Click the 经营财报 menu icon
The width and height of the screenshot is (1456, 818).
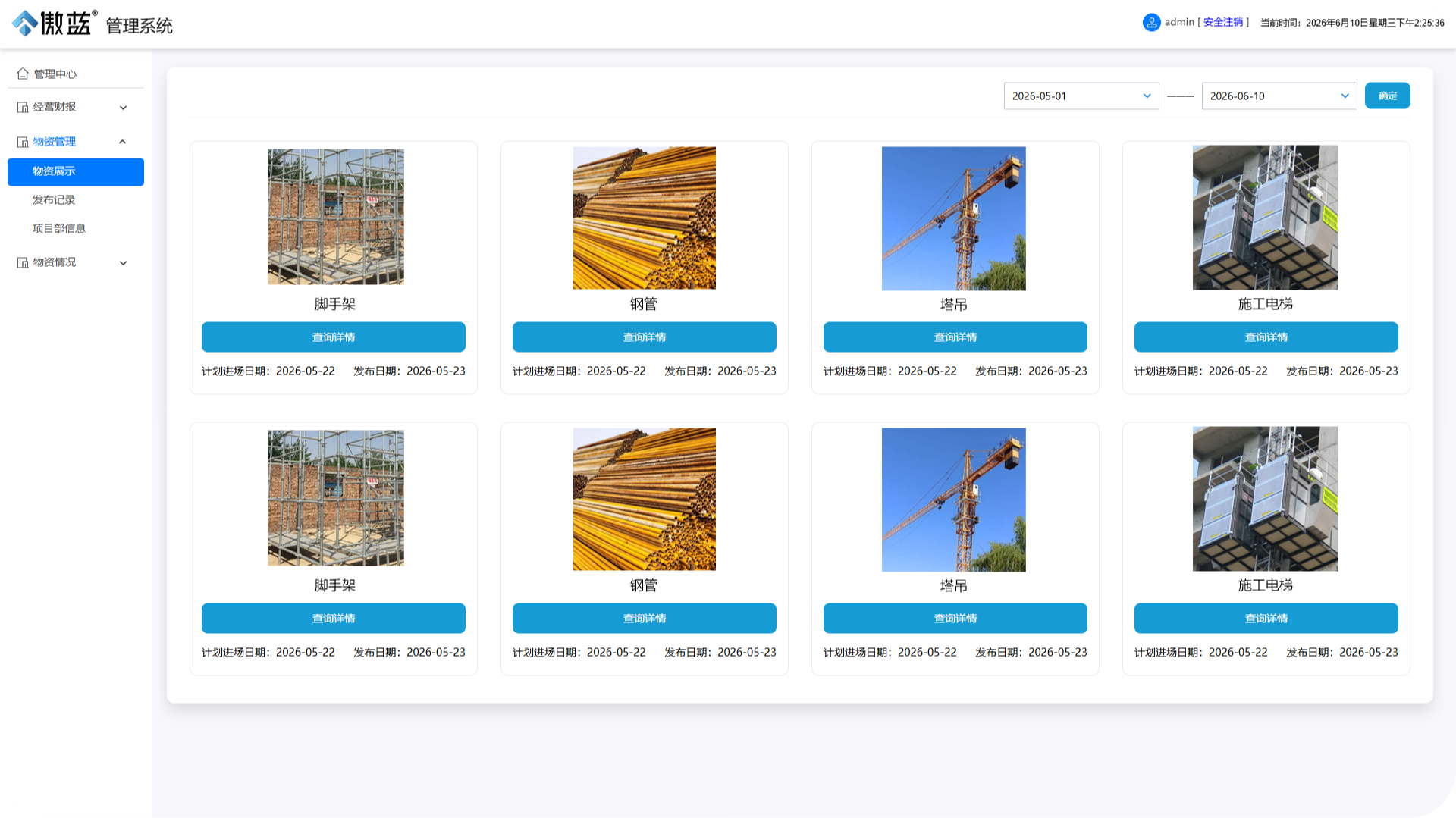point(23,107)
